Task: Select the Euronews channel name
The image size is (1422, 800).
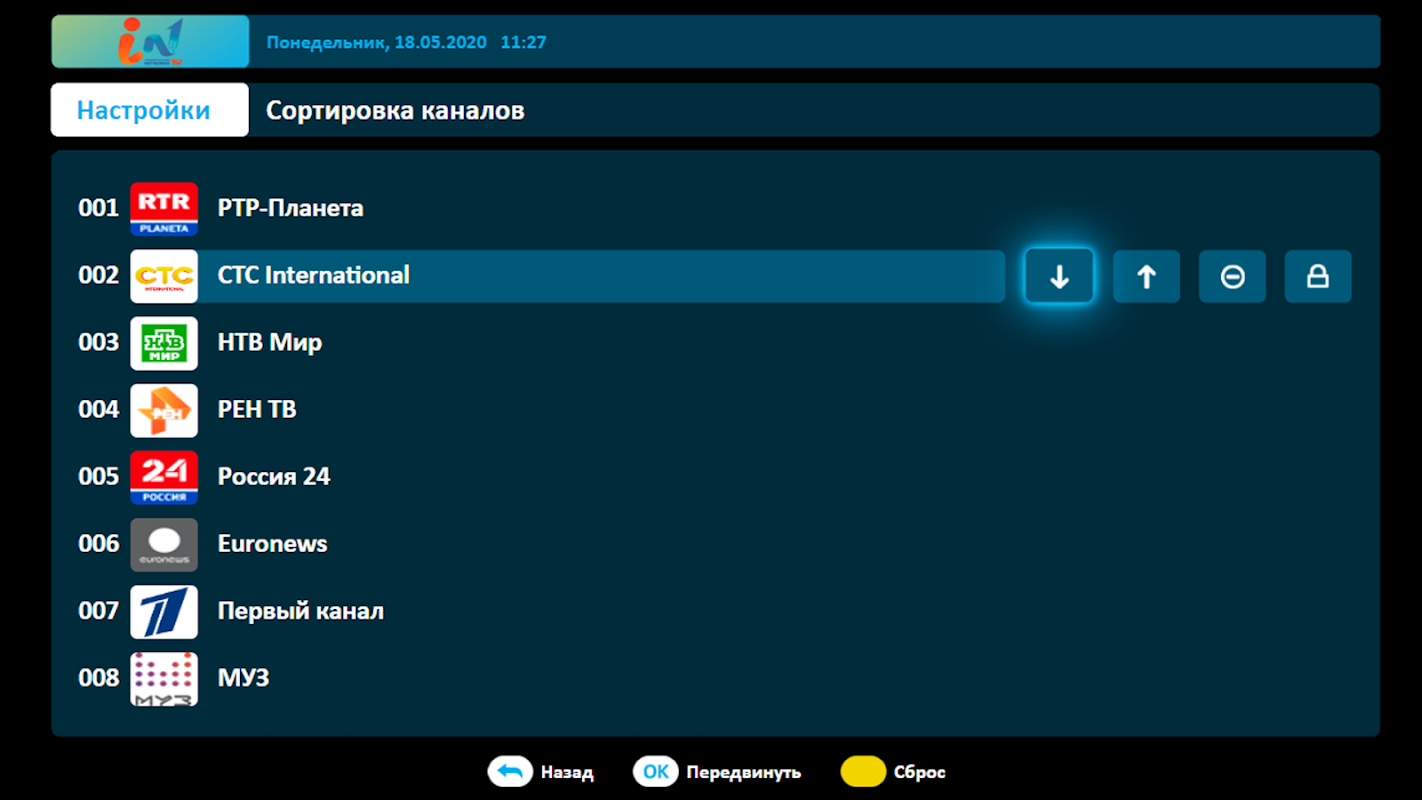Action: click(x=273, y=544)
